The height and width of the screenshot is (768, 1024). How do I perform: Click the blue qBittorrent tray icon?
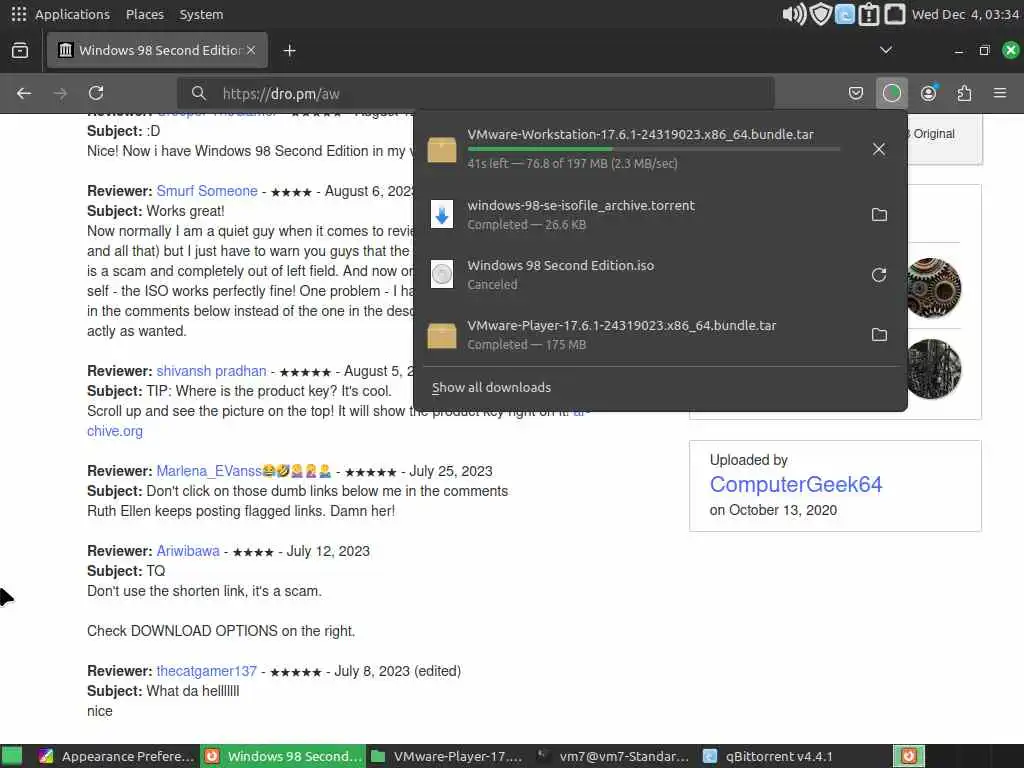point(844,14)
